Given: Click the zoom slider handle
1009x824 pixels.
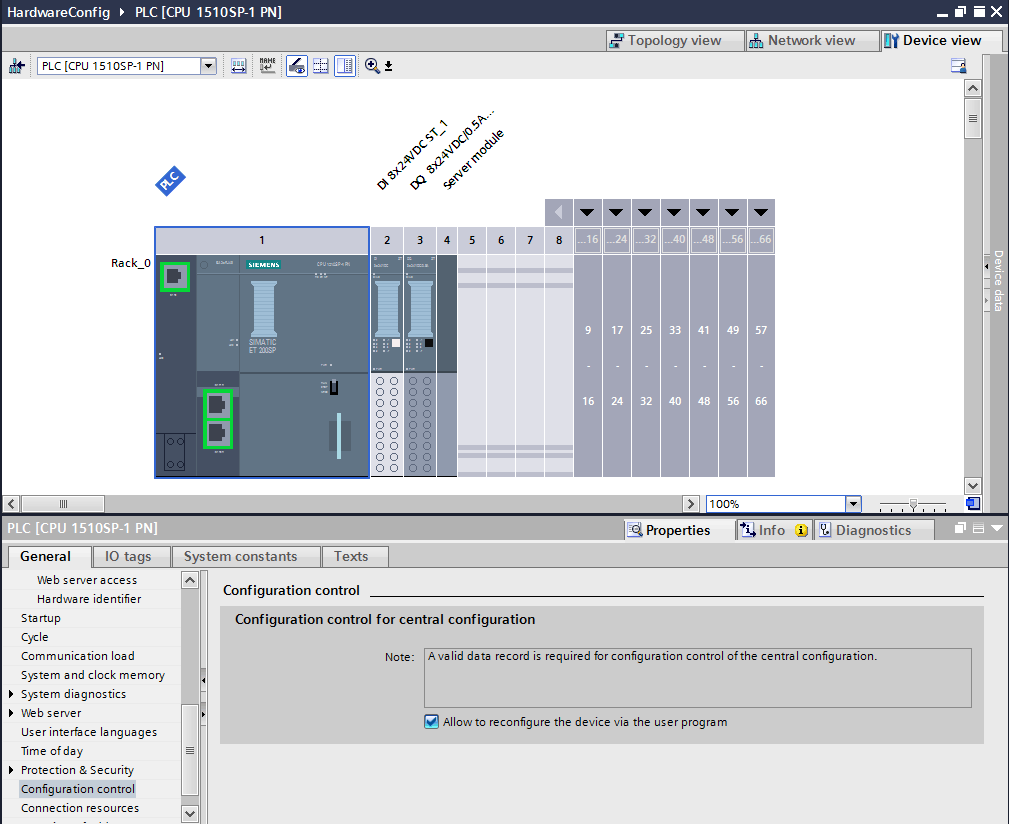Looking at the screenshot, I should [913, 505].
